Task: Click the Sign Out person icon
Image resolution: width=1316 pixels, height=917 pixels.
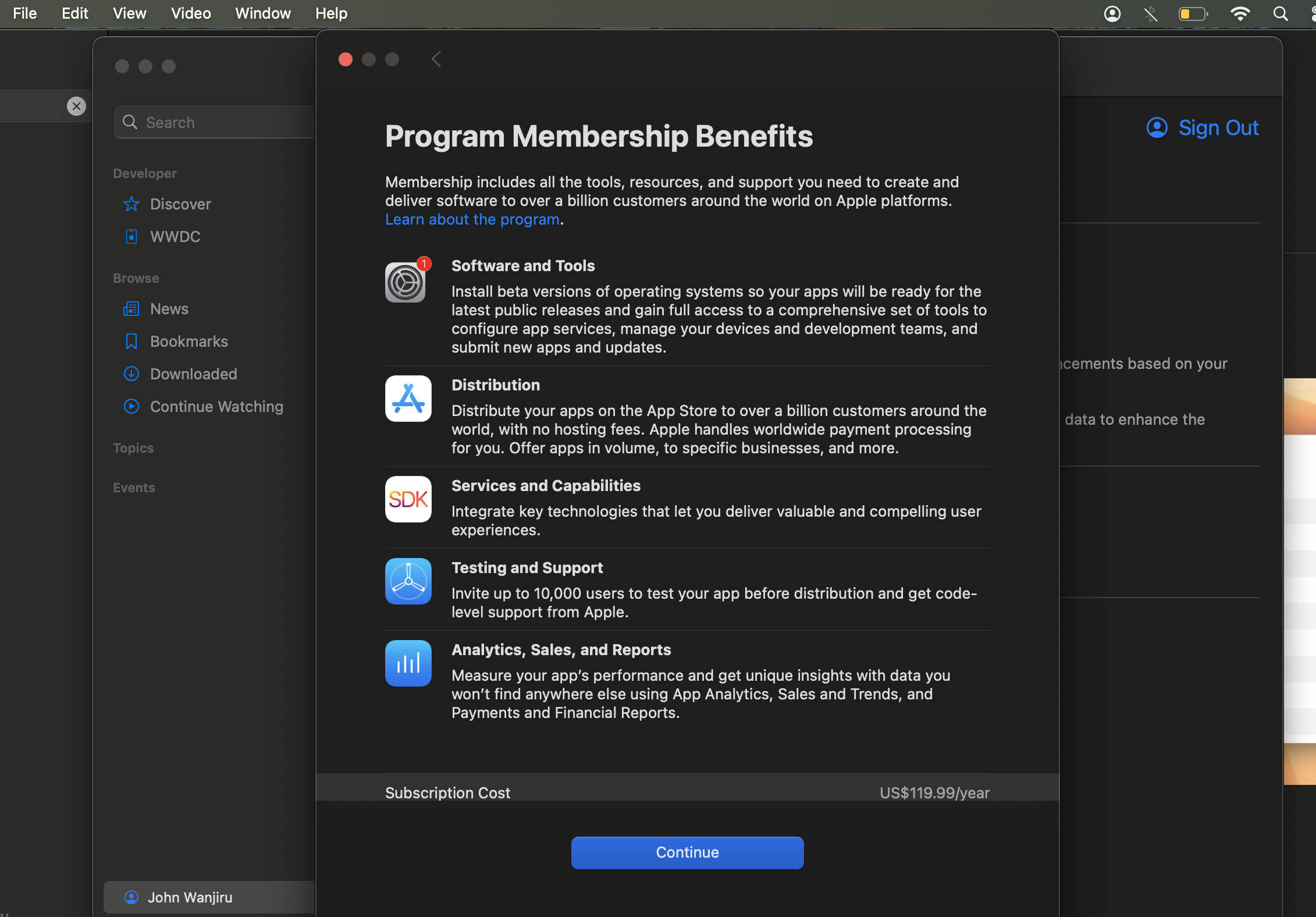Action: click(x=1157, y=127)
